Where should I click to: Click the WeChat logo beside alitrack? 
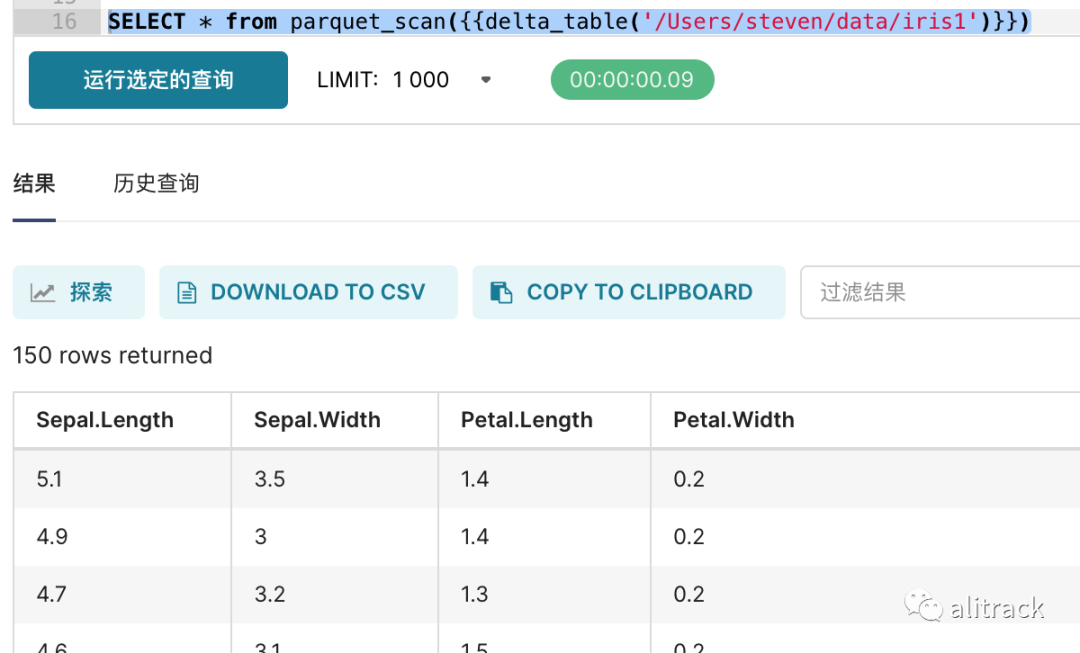point(923,606)
